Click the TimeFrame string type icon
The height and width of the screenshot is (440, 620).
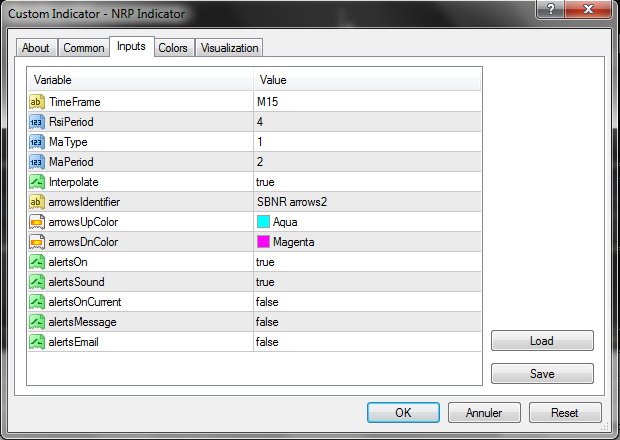click(37, 102)
